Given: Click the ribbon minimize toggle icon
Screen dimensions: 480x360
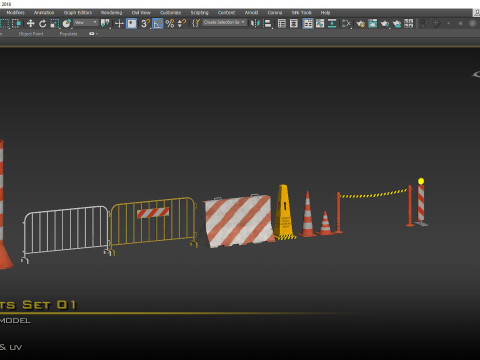Looking at the screenshot, I should [x=91, y=34].
